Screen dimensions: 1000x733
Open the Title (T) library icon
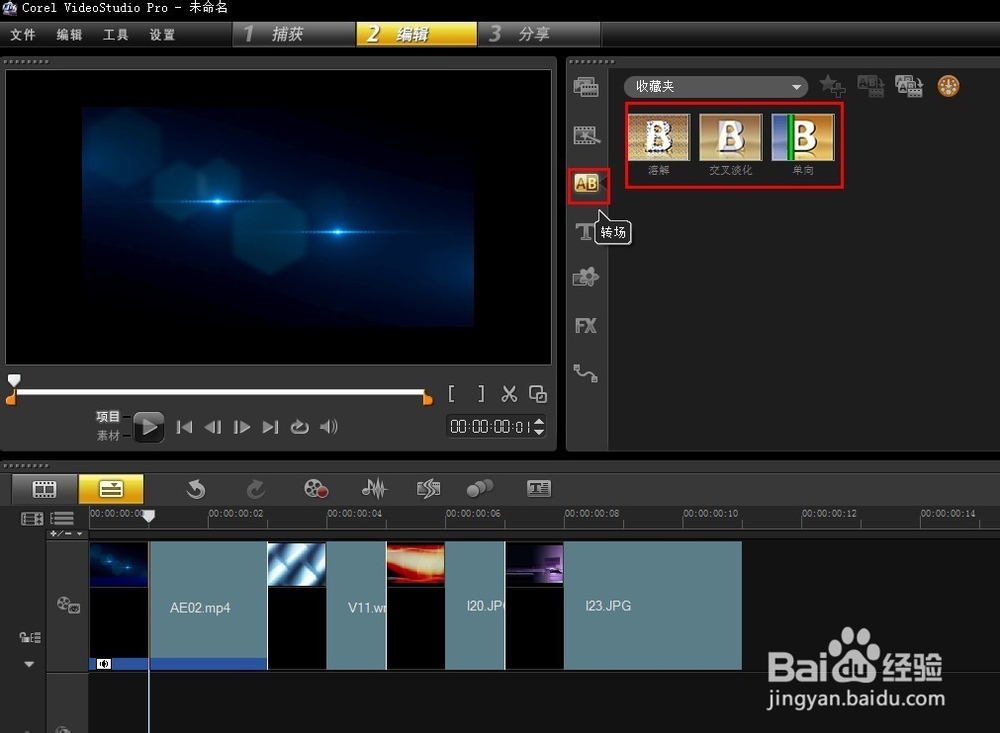tap(584, 231)
